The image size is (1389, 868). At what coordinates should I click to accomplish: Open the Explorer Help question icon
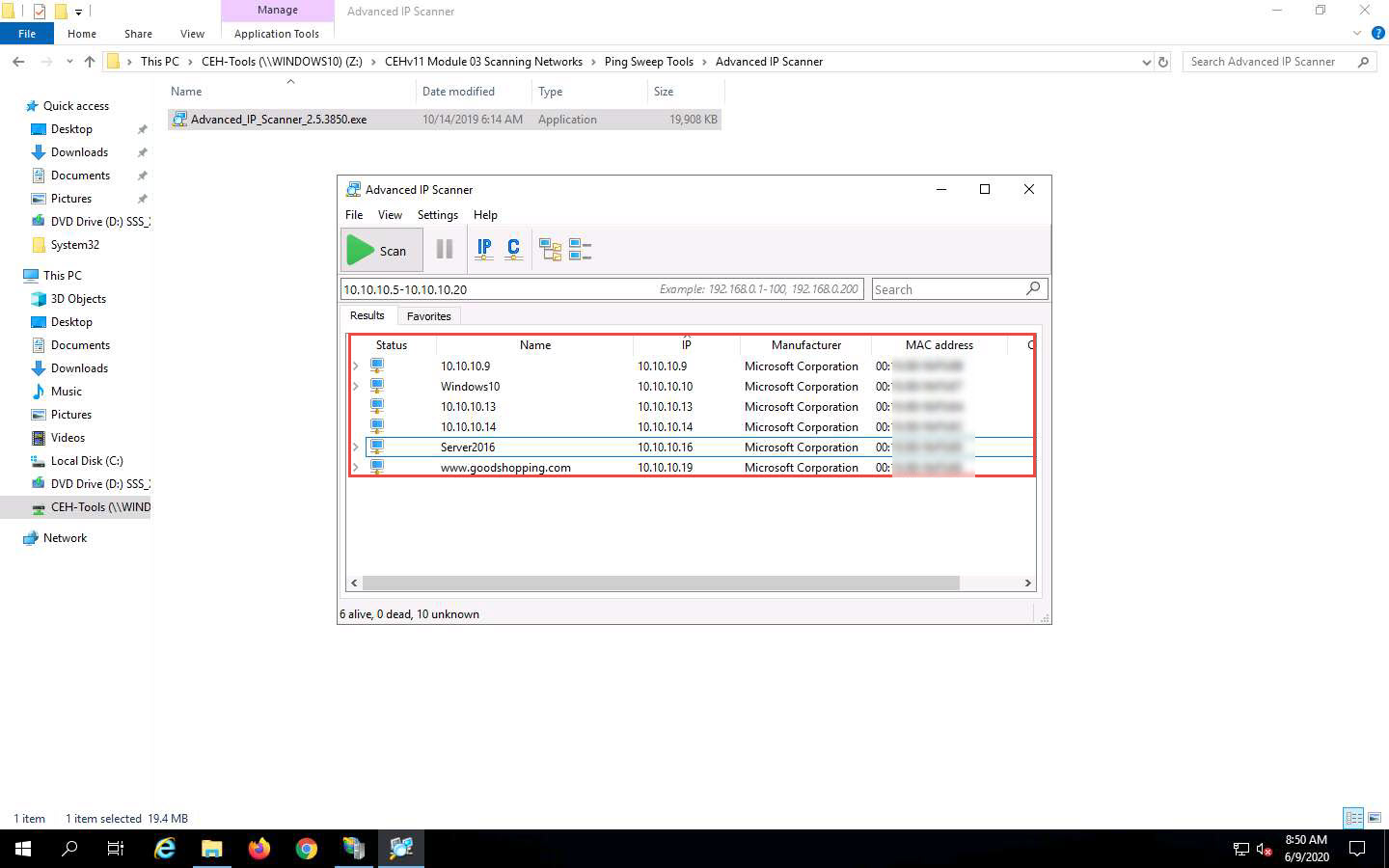tap(1377, 34)
